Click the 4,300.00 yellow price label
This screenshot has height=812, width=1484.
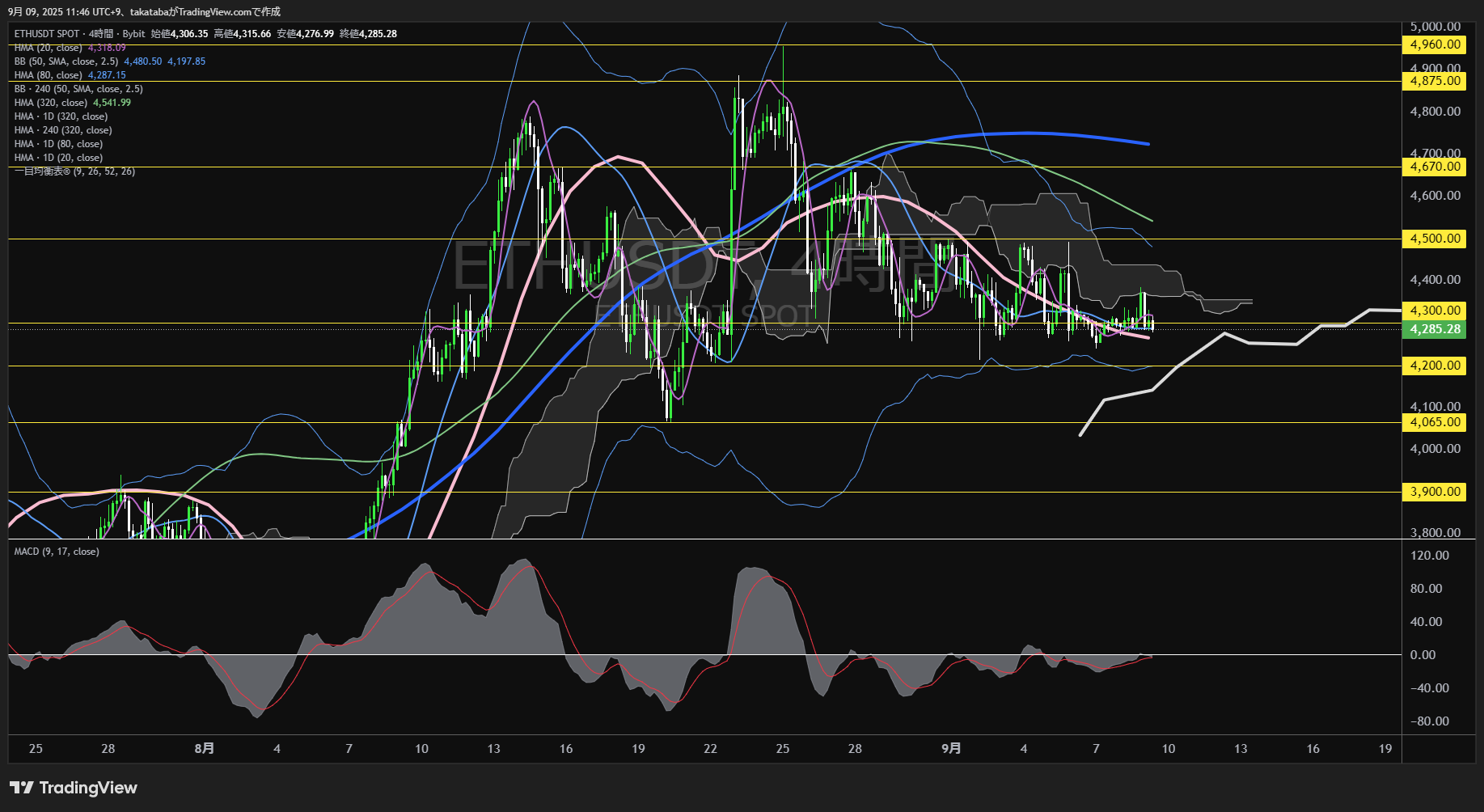coord(1434,311)
